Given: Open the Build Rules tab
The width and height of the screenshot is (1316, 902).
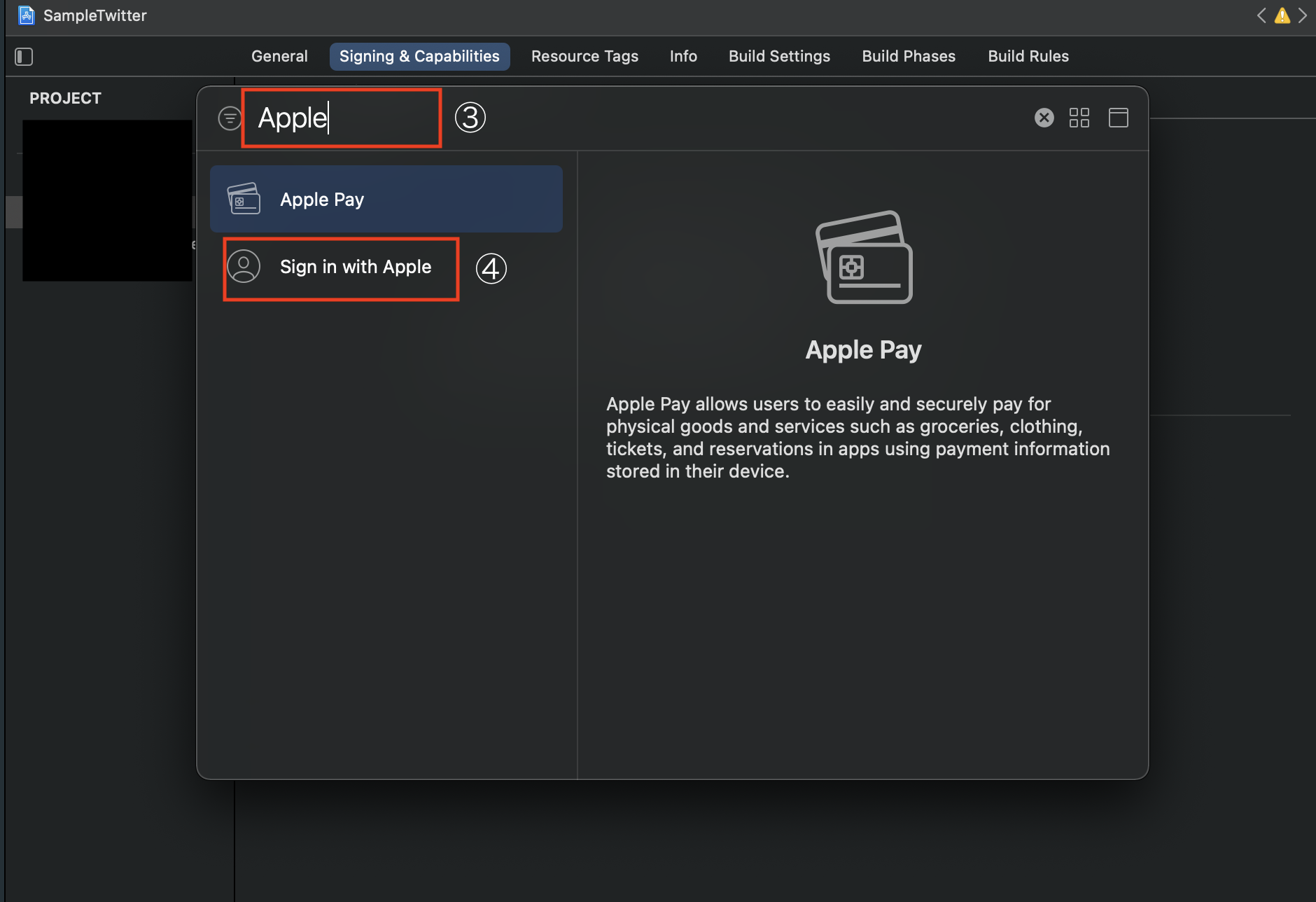Looking at the screenshot, I should point(1028,56).
